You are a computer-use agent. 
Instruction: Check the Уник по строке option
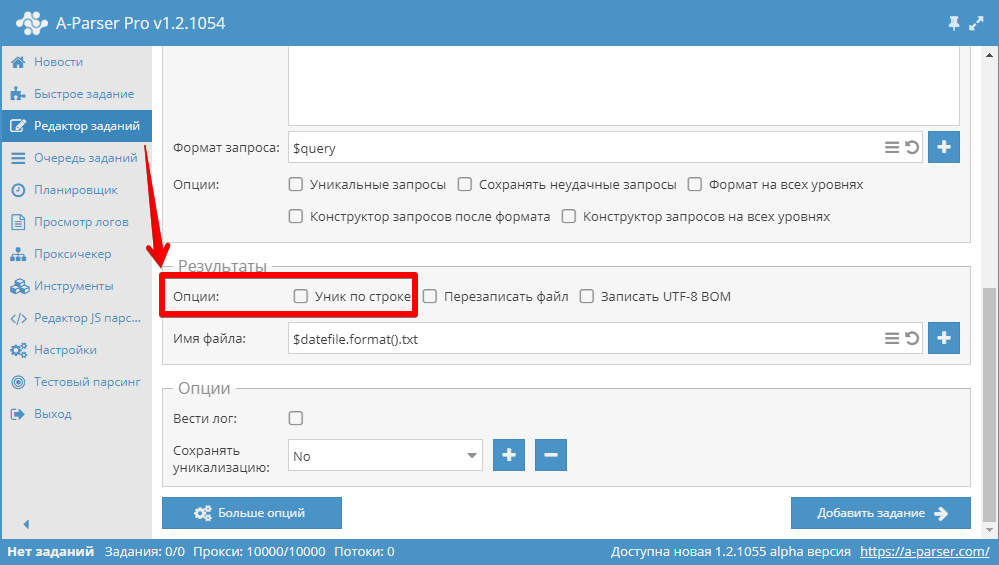point(300,296)
